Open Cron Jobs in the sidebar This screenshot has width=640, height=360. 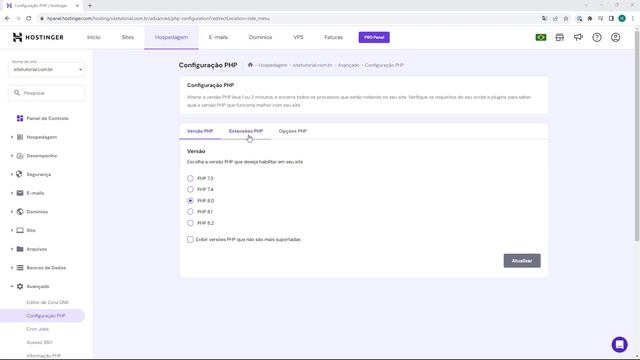[38, 329]
